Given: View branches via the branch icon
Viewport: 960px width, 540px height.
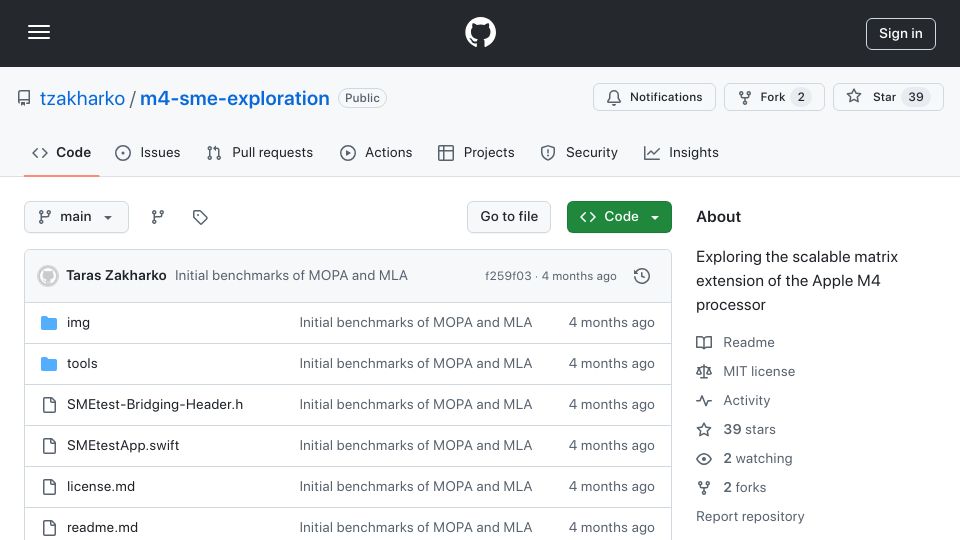Looking at the screenshot, I should [158, 217].
